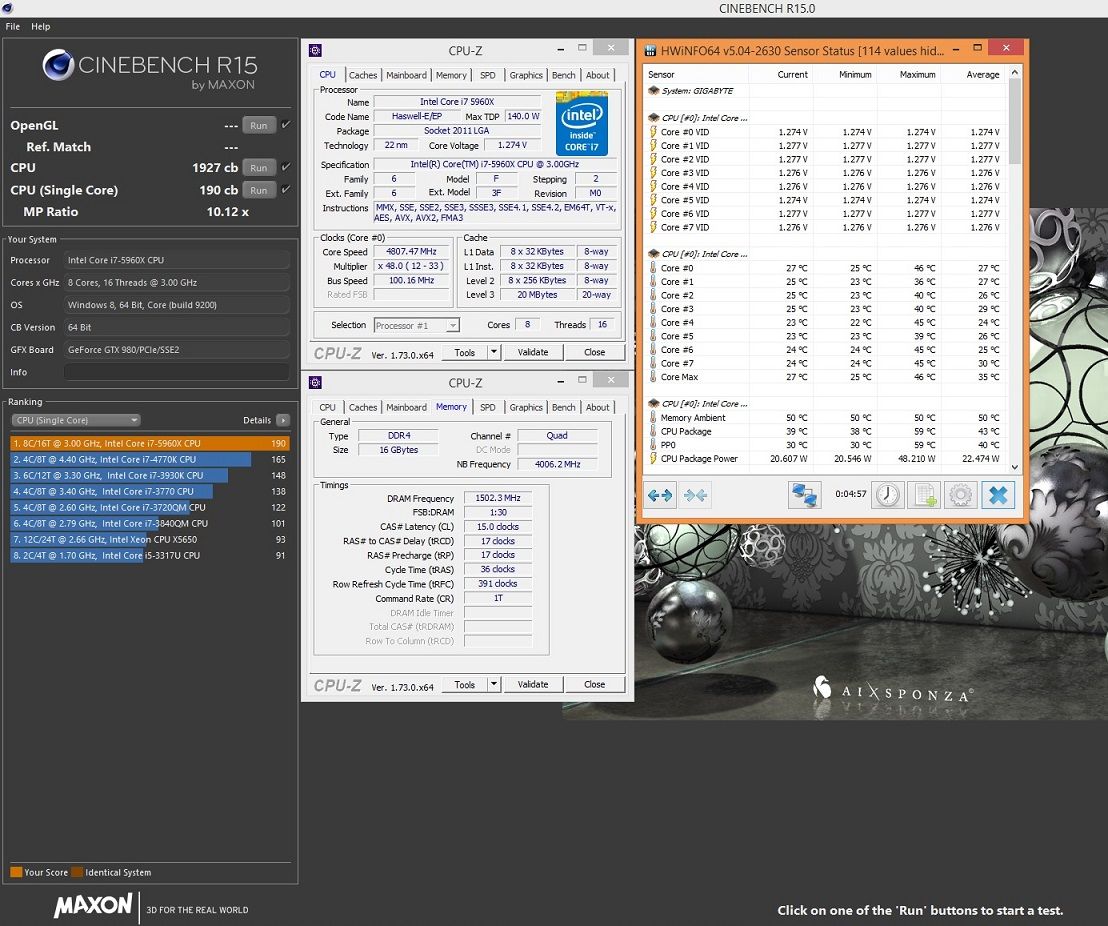Click Close button in CPU-Z Memory window

594,684
